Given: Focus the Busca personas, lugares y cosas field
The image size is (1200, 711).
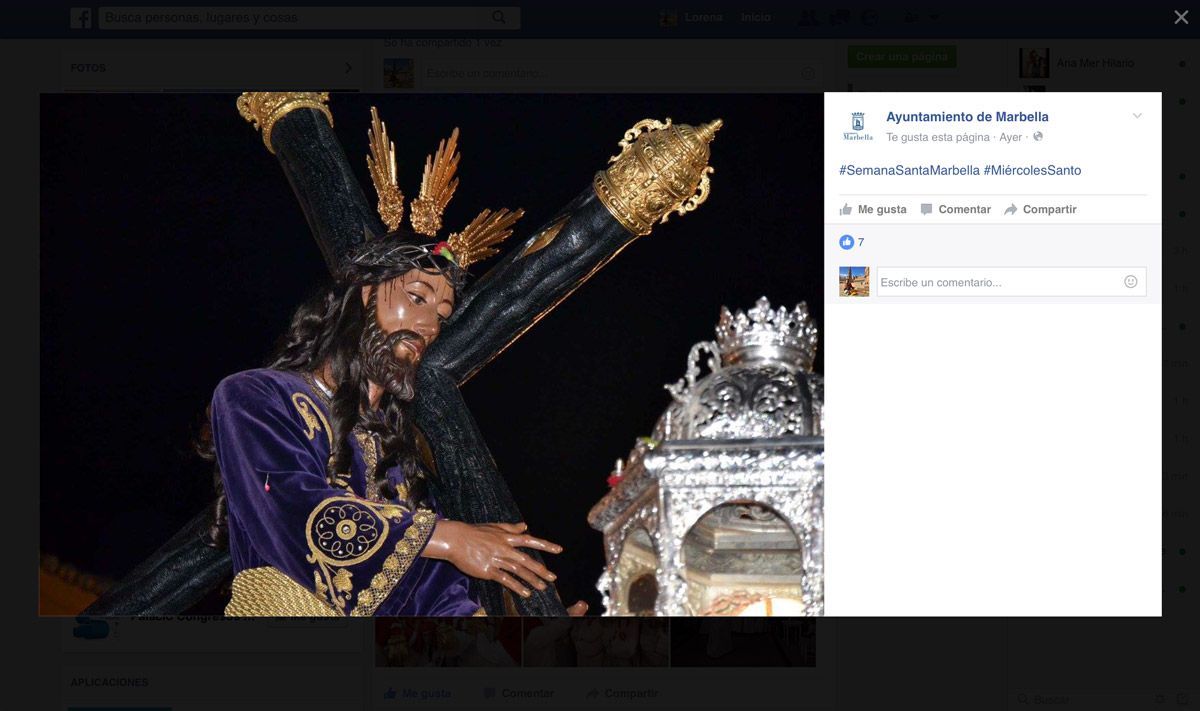Looking at the screenshot, I should pyautogui.click(x=309, y=18).
